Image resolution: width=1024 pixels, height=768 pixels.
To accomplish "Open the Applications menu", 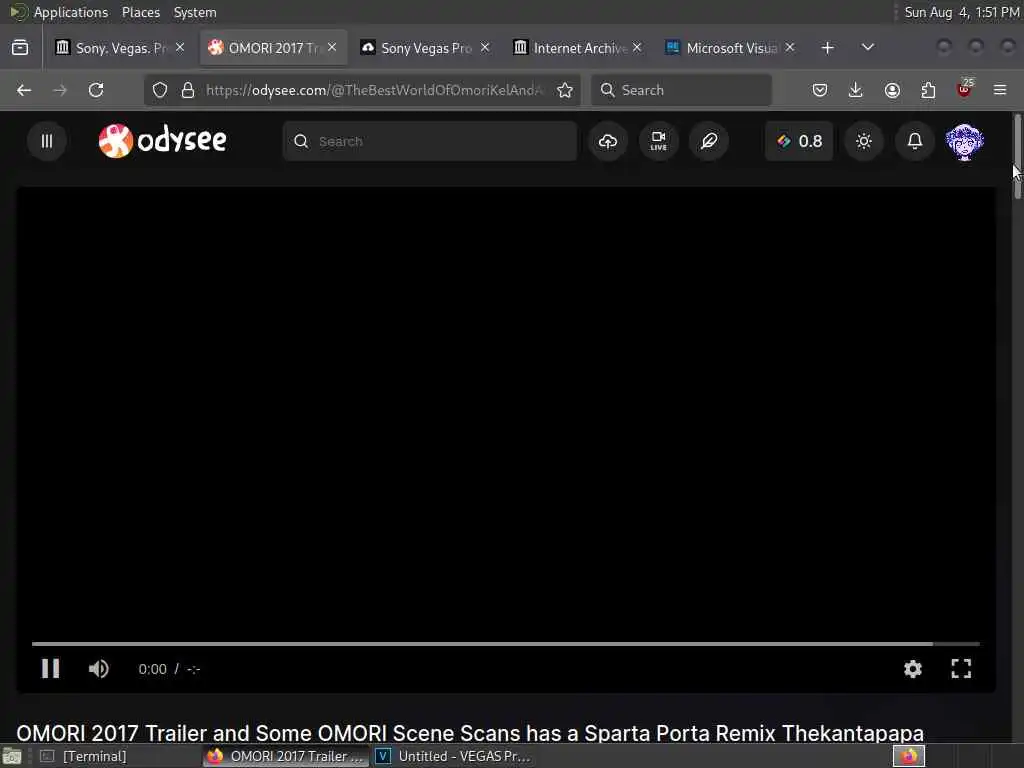I will (71, 12).
